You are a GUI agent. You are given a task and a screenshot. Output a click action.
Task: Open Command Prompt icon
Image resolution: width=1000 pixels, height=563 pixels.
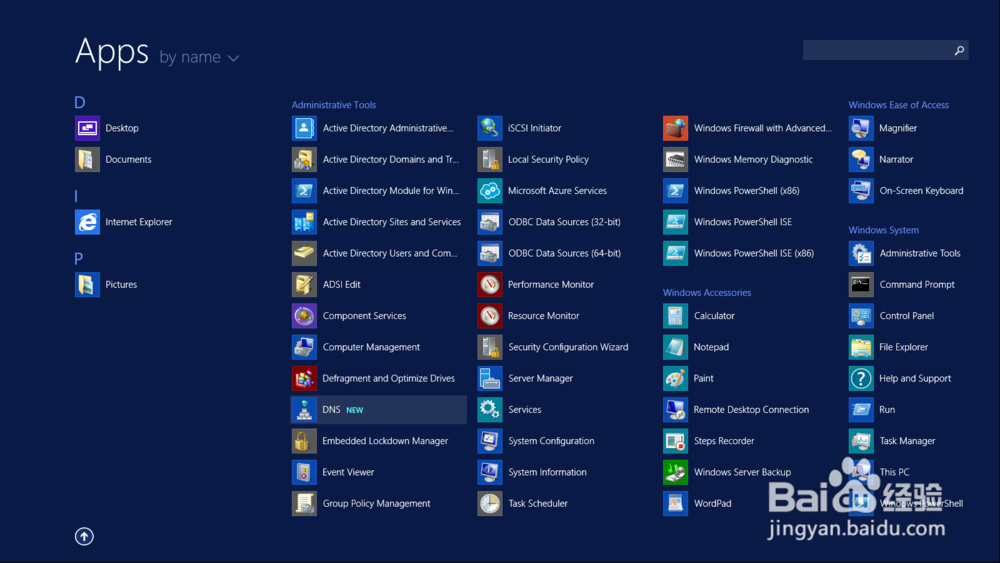(861, 284)
